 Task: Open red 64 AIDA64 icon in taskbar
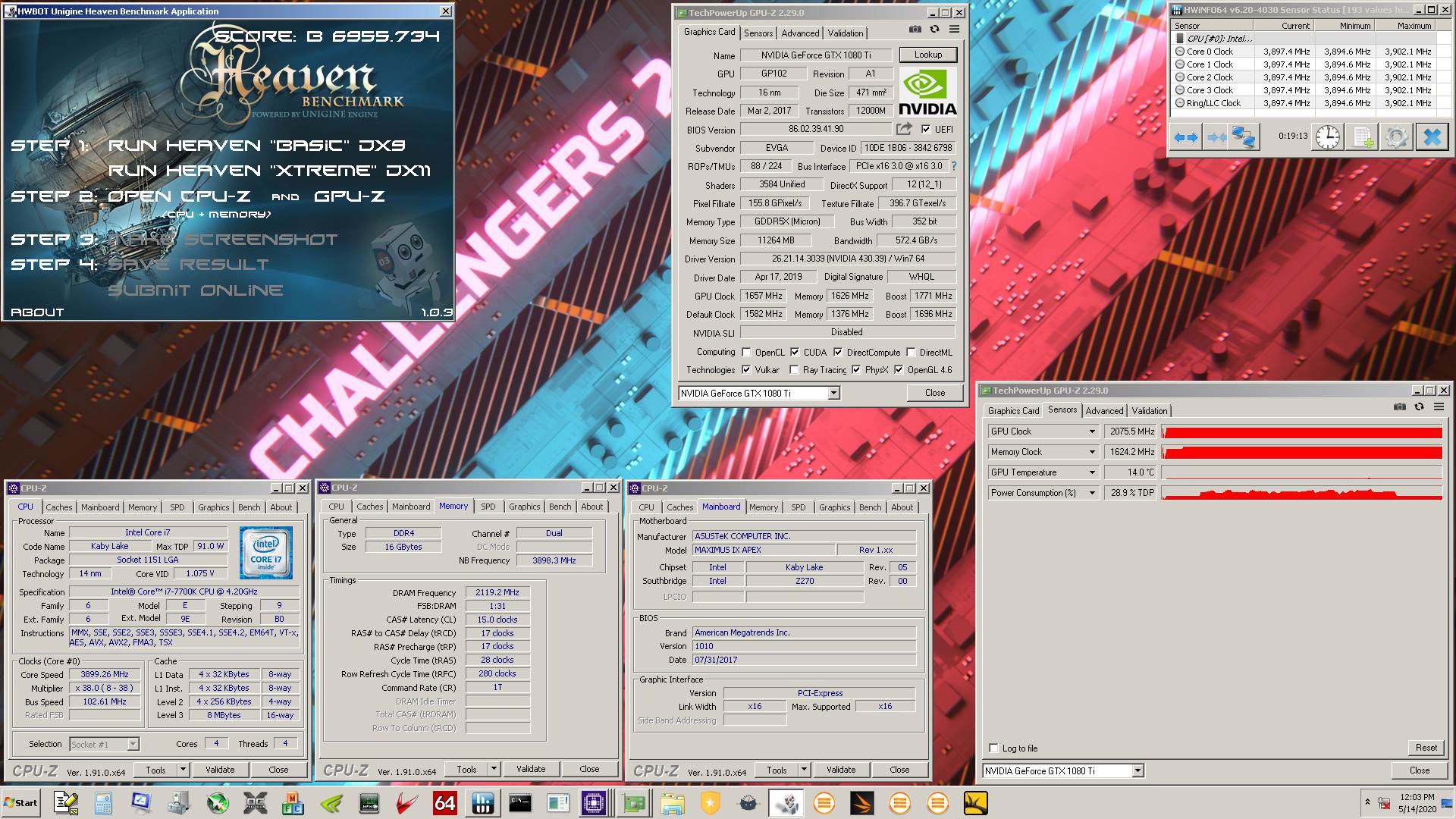pos(444,803)
